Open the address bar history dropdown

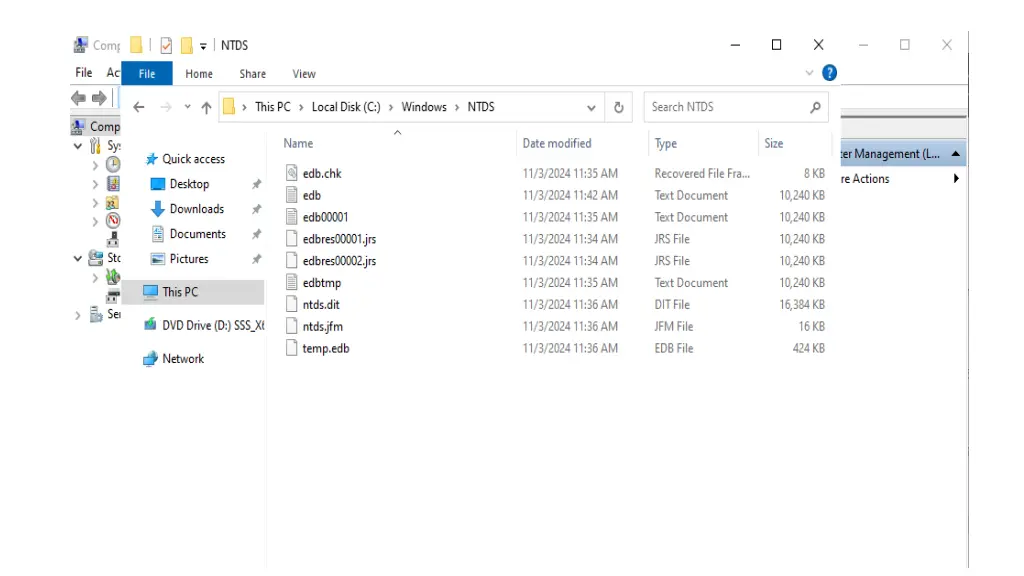(x=591, y=108)
